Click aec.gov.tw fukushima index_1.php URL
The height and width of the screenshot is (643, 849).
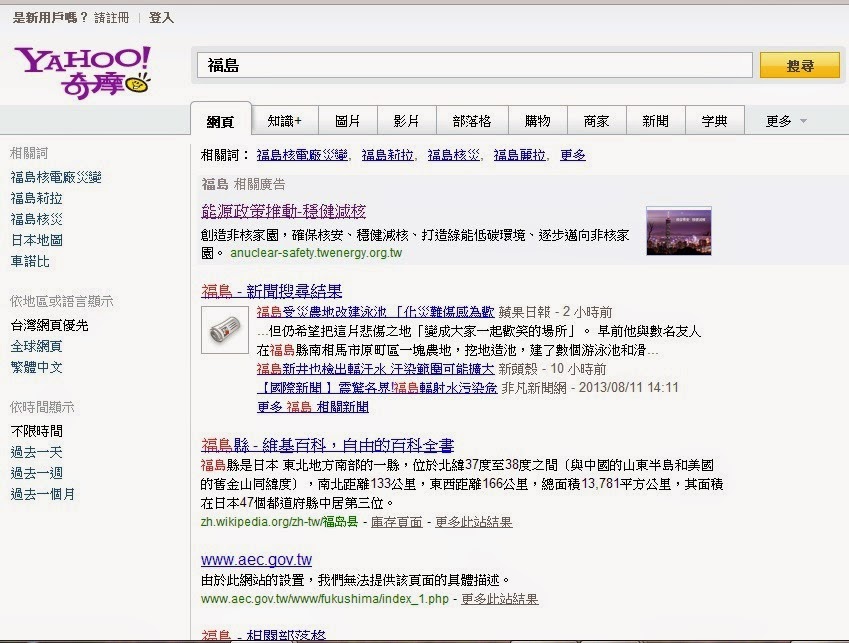pos(325,599)
